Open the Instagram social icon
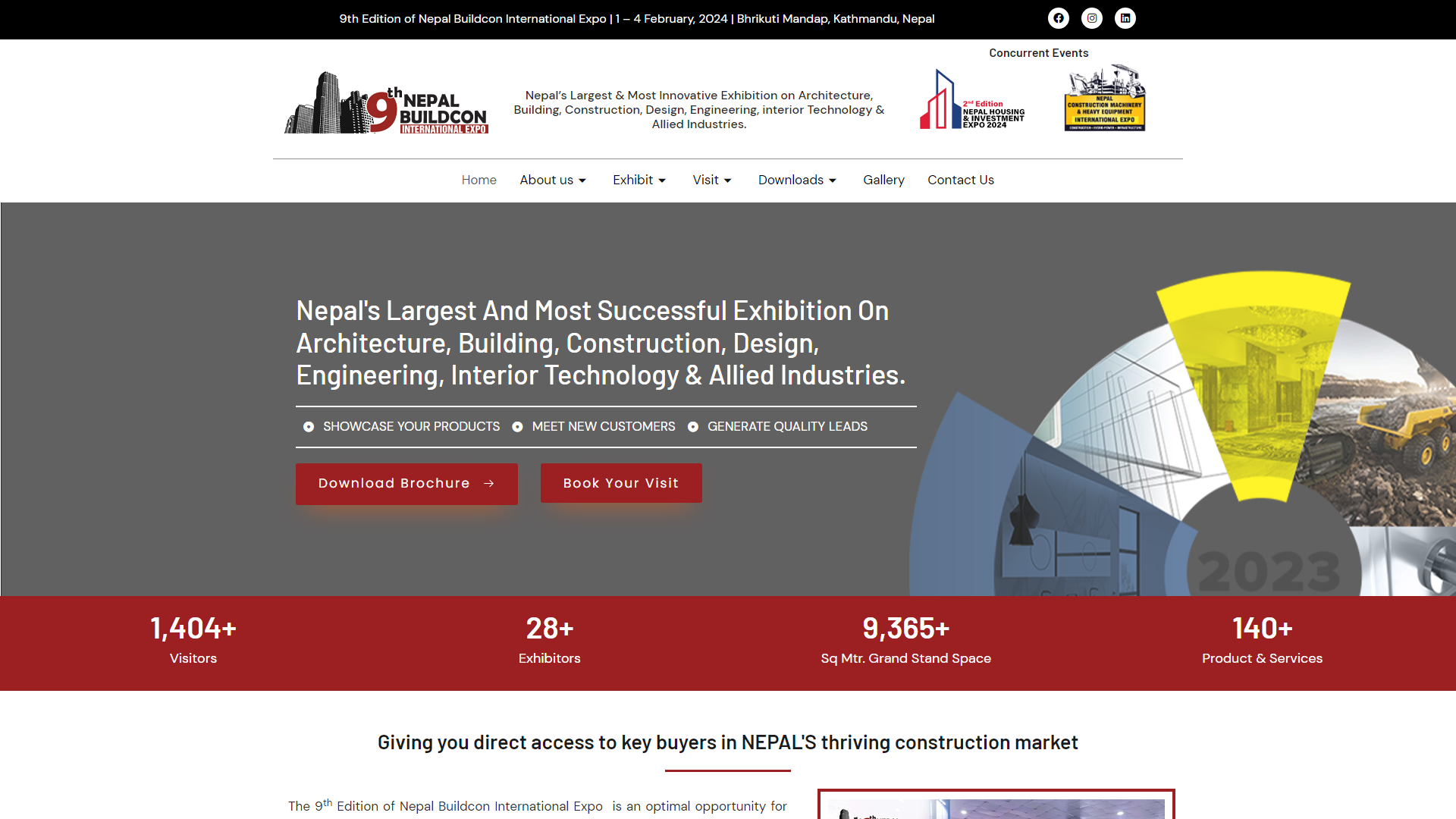 (x=1092, y=18)
